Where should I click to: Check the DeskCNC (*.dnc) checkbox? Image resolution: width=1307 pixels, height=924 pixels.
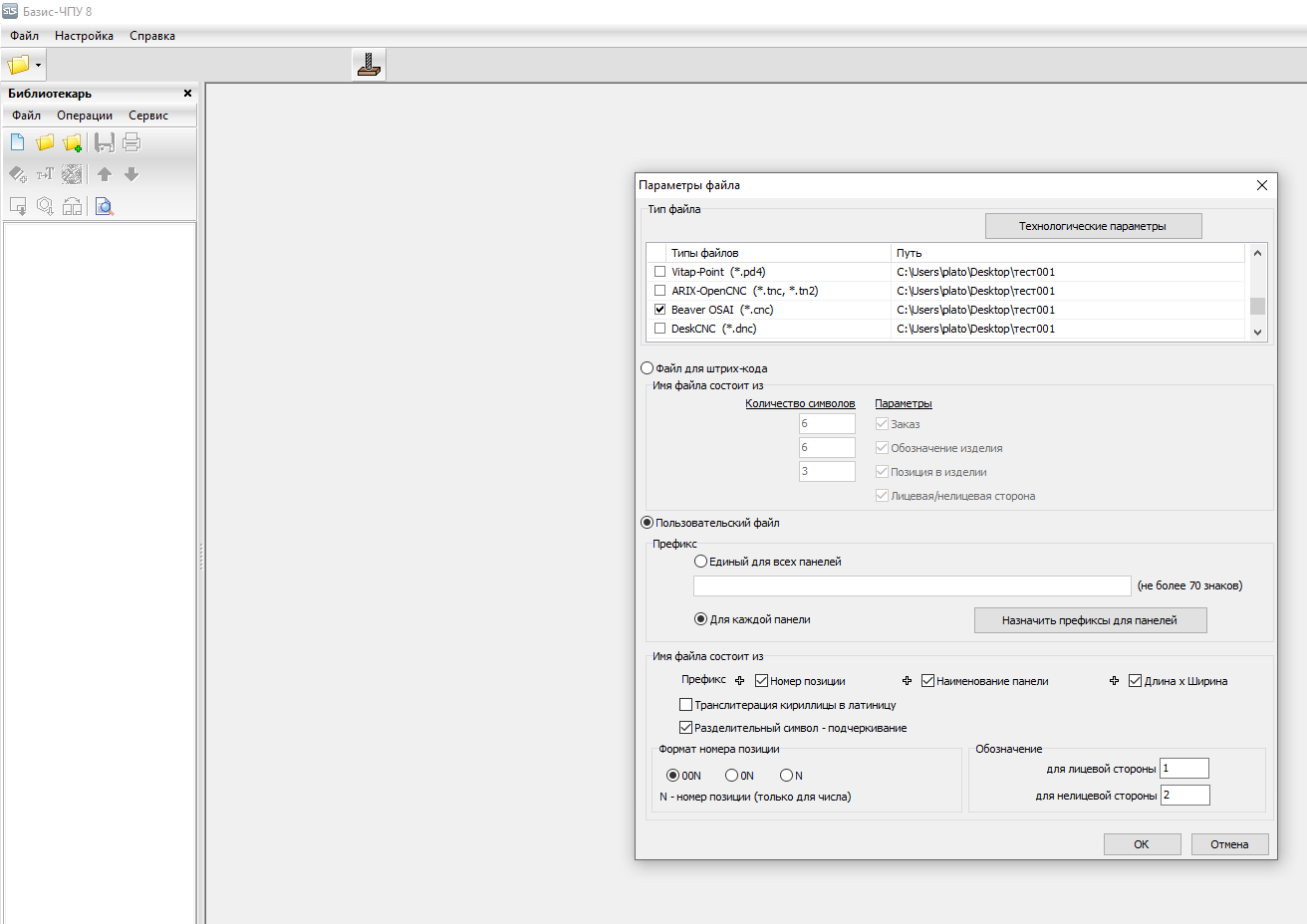tap(659, 329)
